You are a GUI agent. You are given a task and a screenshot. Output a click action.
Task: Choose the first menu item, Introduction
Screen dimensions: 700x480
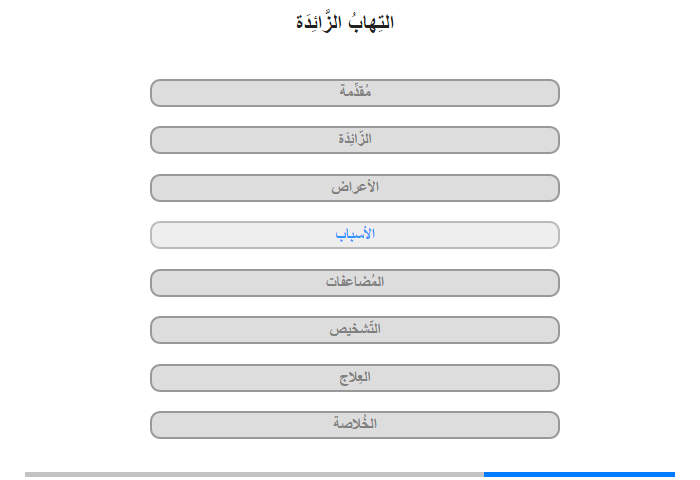(x=355, y=93)
